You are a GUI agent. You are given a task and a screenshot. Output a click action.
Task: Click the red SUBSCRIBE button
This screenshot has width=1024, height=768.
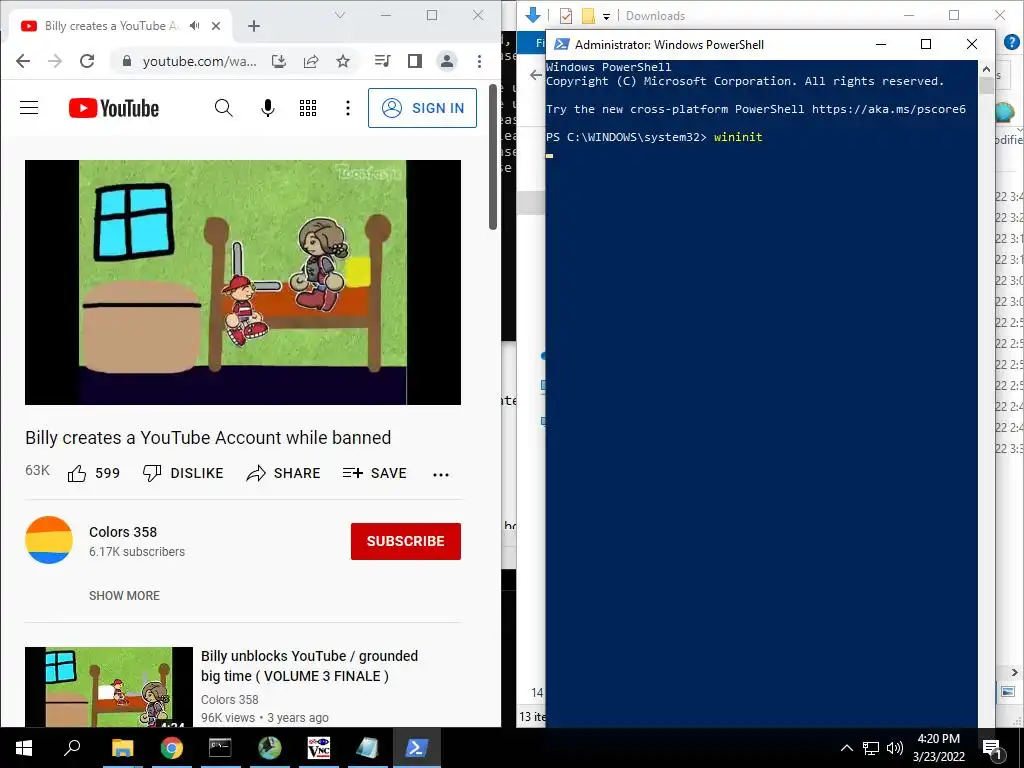coord(406,541)
